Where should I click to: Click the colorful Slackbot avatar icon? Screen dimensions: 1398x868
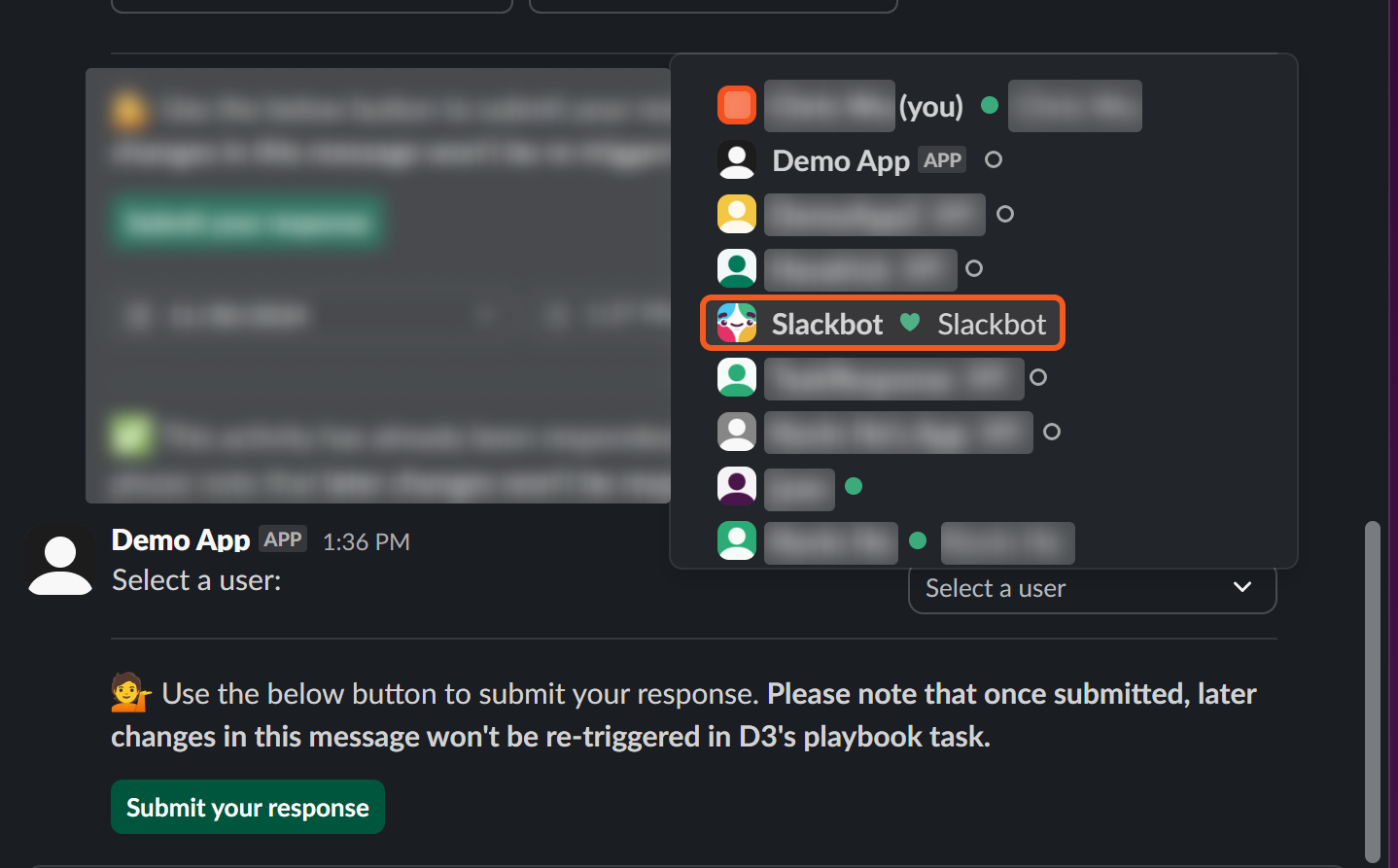(x=736, y=324)
